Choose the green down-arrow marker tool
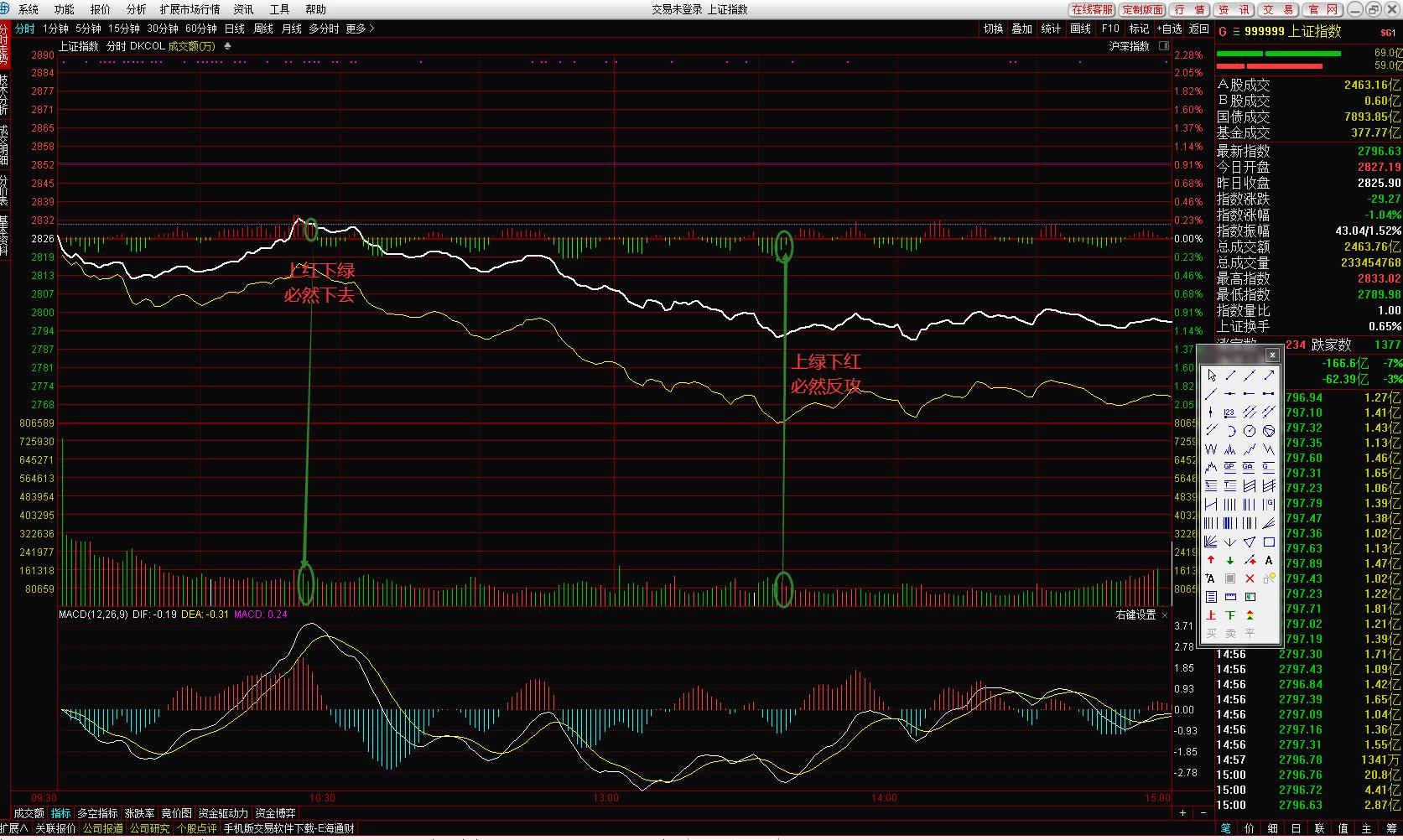Screen dimensions: 1403x840 pyautogui.click(x=1230, y=560)
